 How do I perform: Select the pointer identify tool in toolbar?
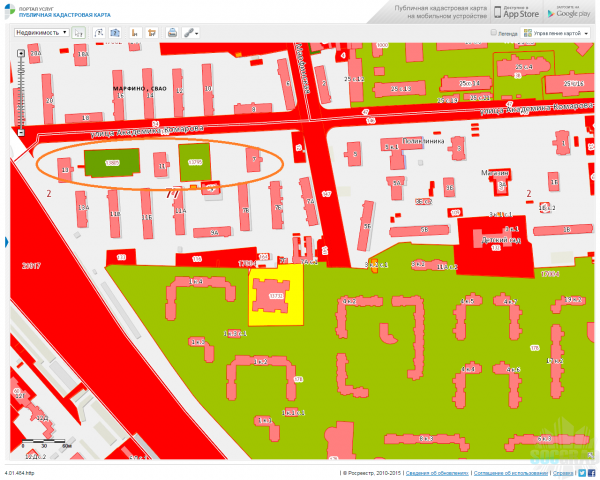[78, 33]
